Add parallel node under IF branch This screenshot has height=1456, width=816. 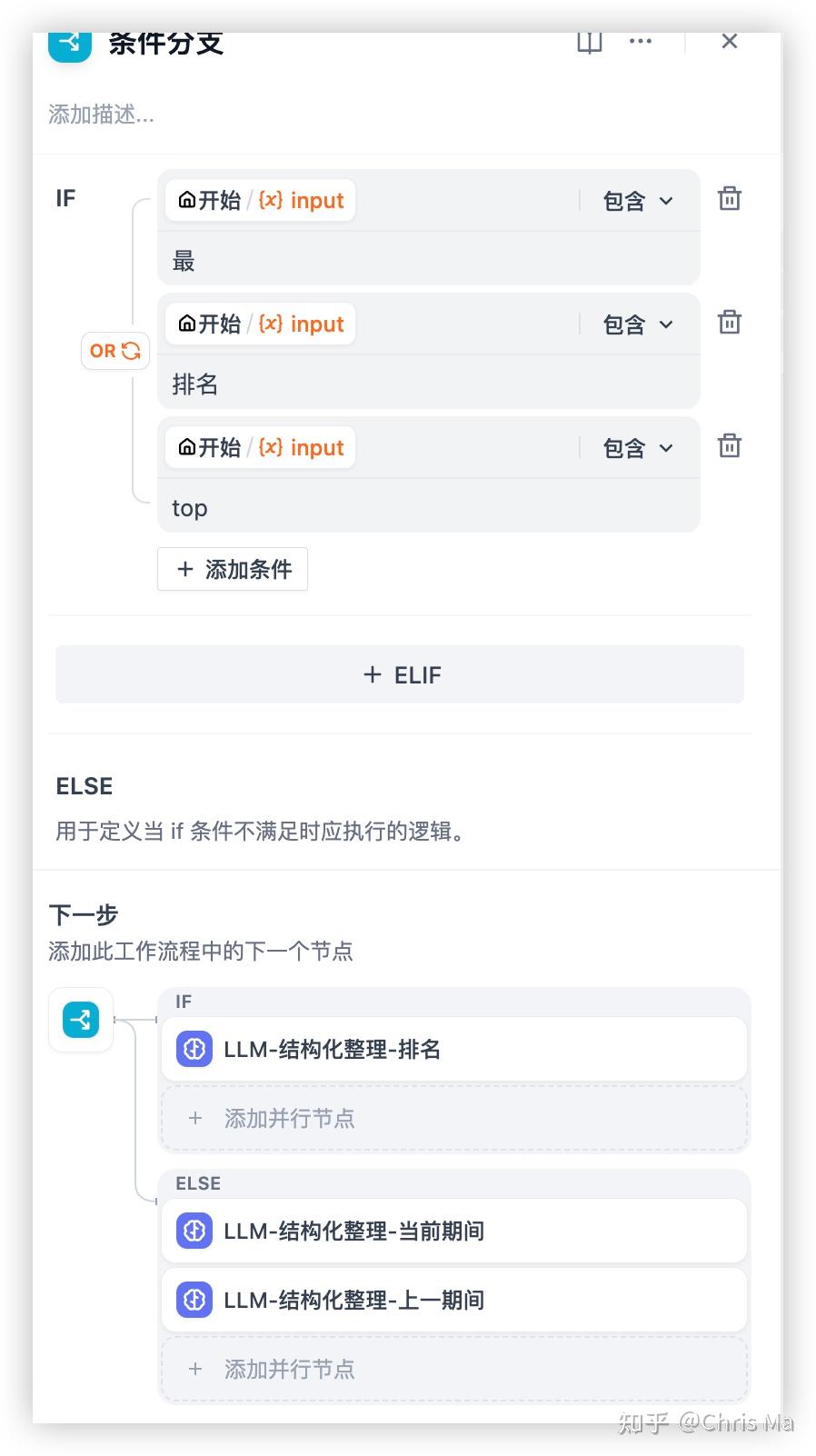pos(453,1118)
